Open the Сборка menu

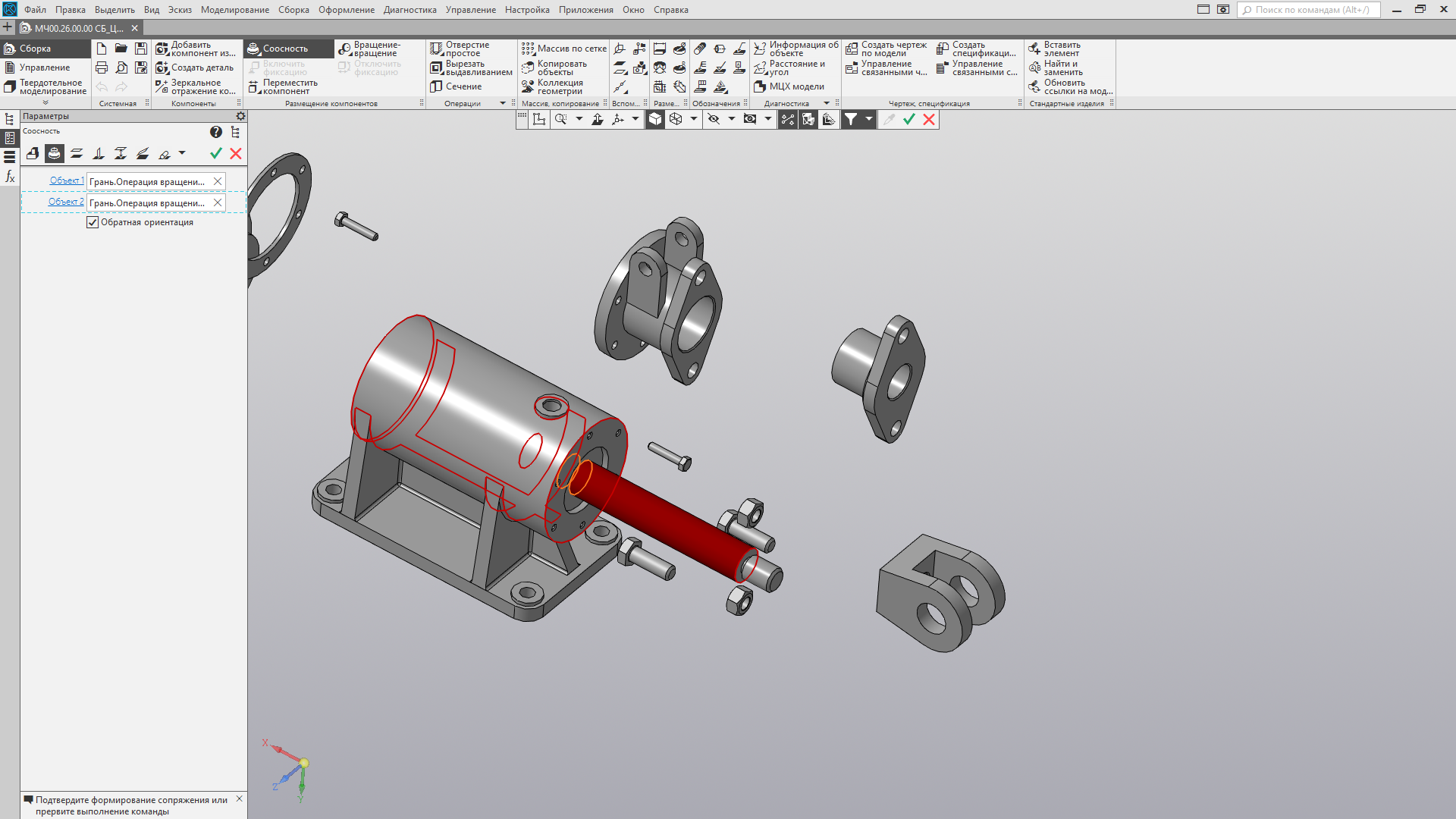pos(293,10)
